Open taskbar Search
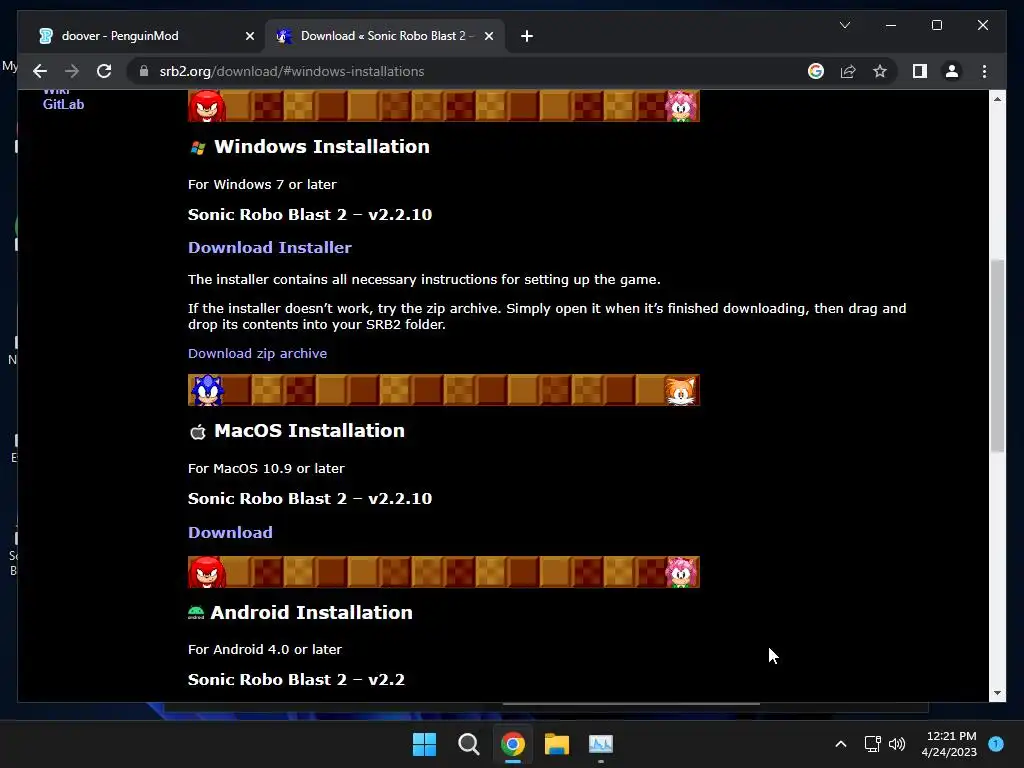 pos(468,744)
